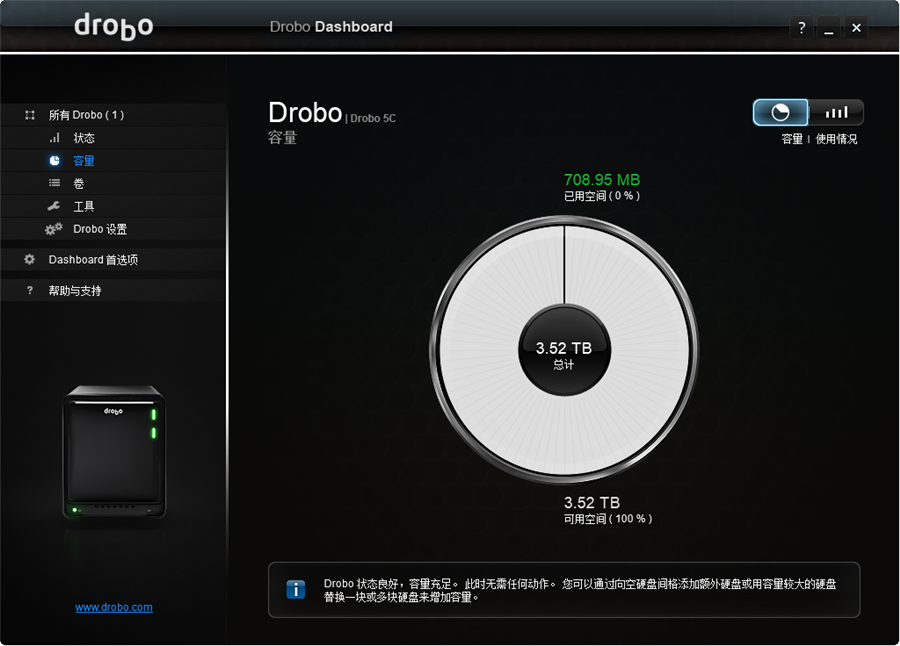Image resolution: width=900 pixels, height=646 pixels.
Task: Switch to bar chart usage view
Action: 836,113
